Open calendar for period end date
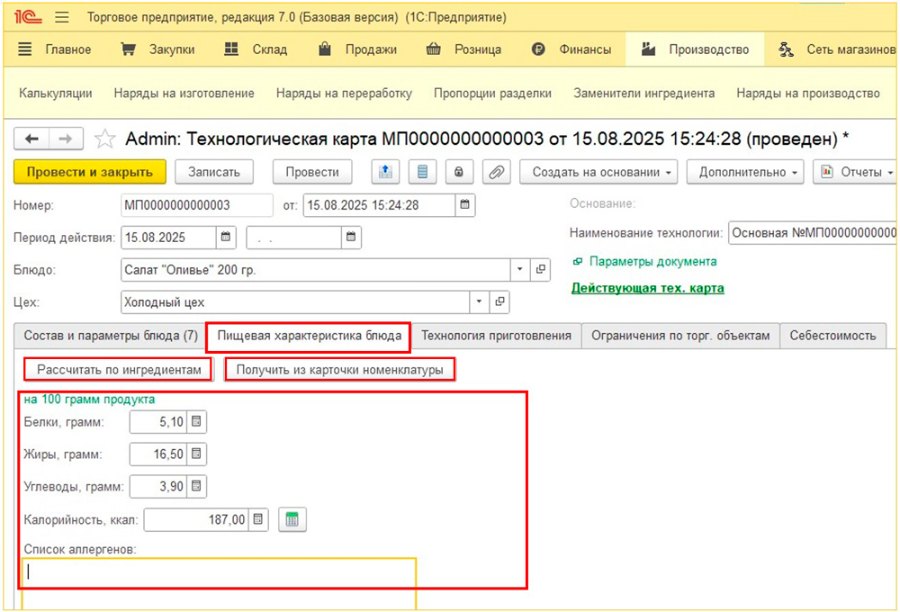Image resolution: width=900 pixels, height=612 pixels. click(351, 237)
